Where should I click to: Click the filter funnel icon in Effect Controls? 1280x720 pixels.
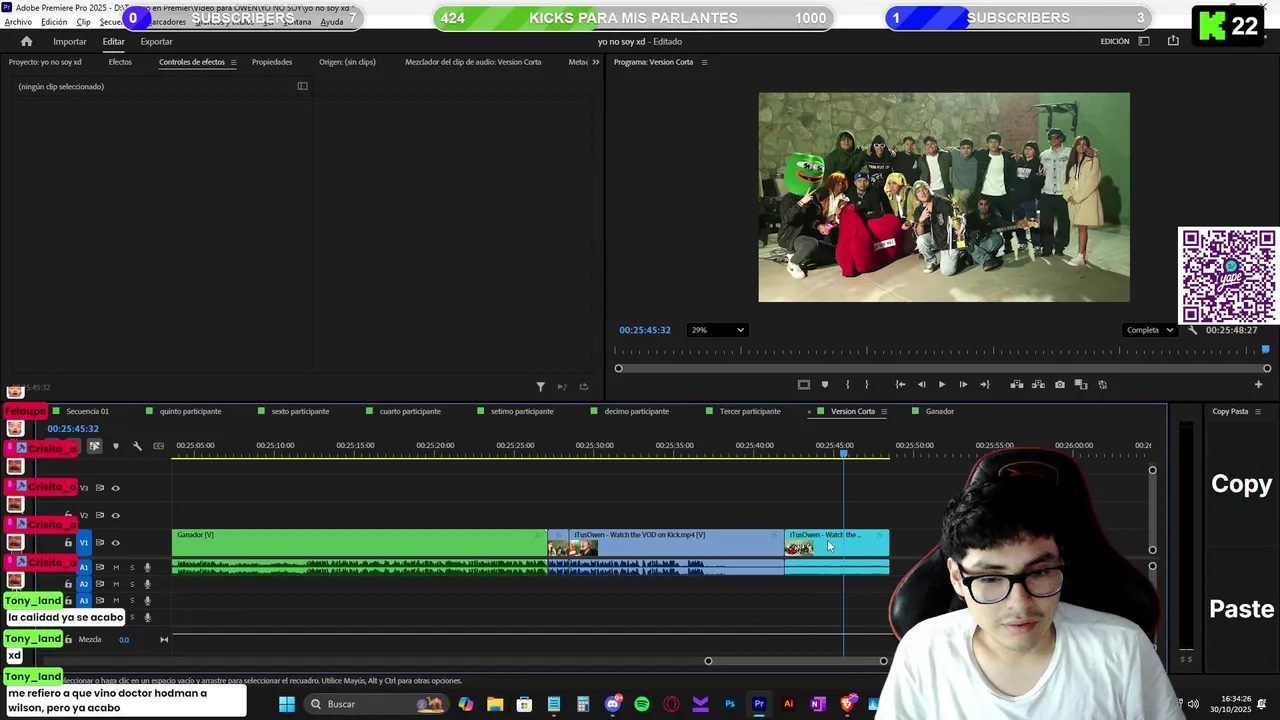point(540,387)
